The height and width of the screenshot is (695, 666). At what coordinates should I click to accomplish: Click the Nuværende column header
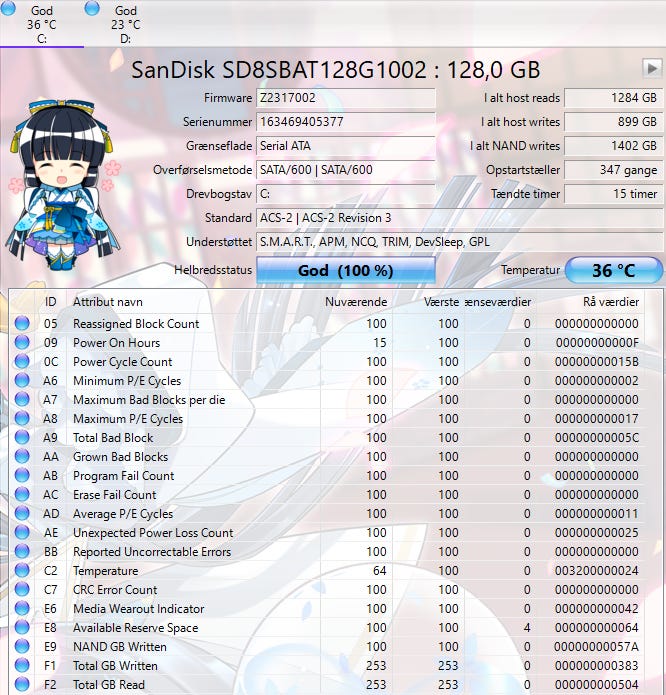[x=356, y=302]
